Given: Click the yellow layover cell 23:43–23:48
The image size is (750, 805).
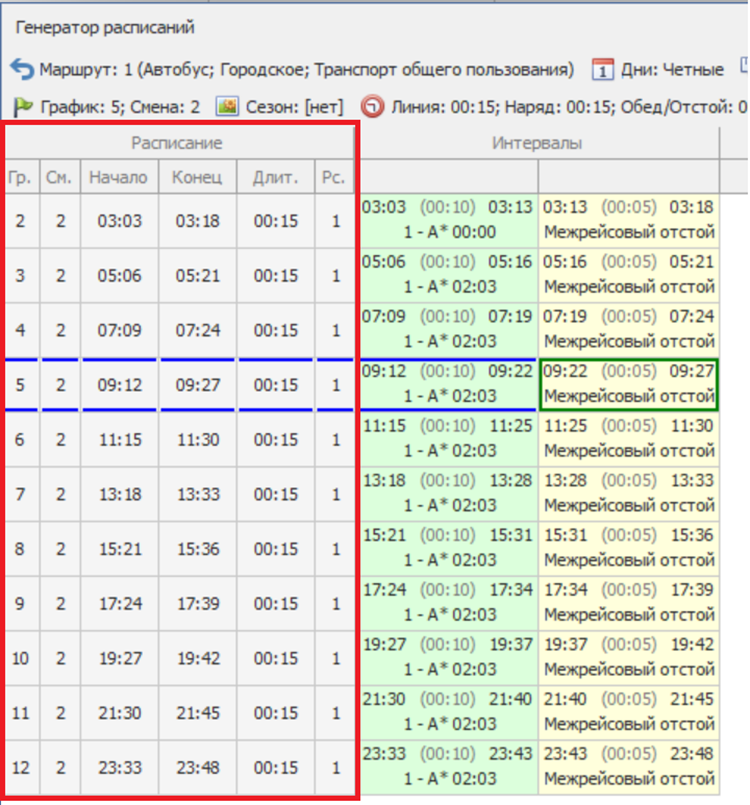Looking at the screenshot, I should [628, 768].
